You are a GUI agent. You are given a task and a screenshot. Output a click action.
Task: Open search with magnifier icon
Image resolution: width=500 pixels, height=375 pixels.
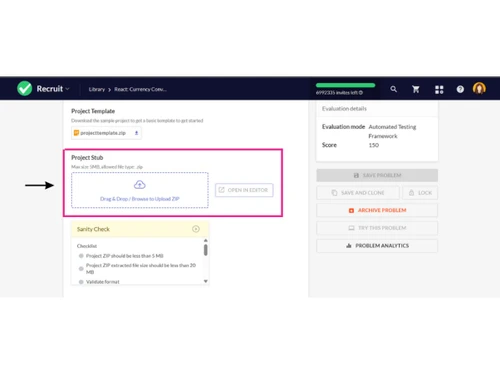click(x=394, y=89)
